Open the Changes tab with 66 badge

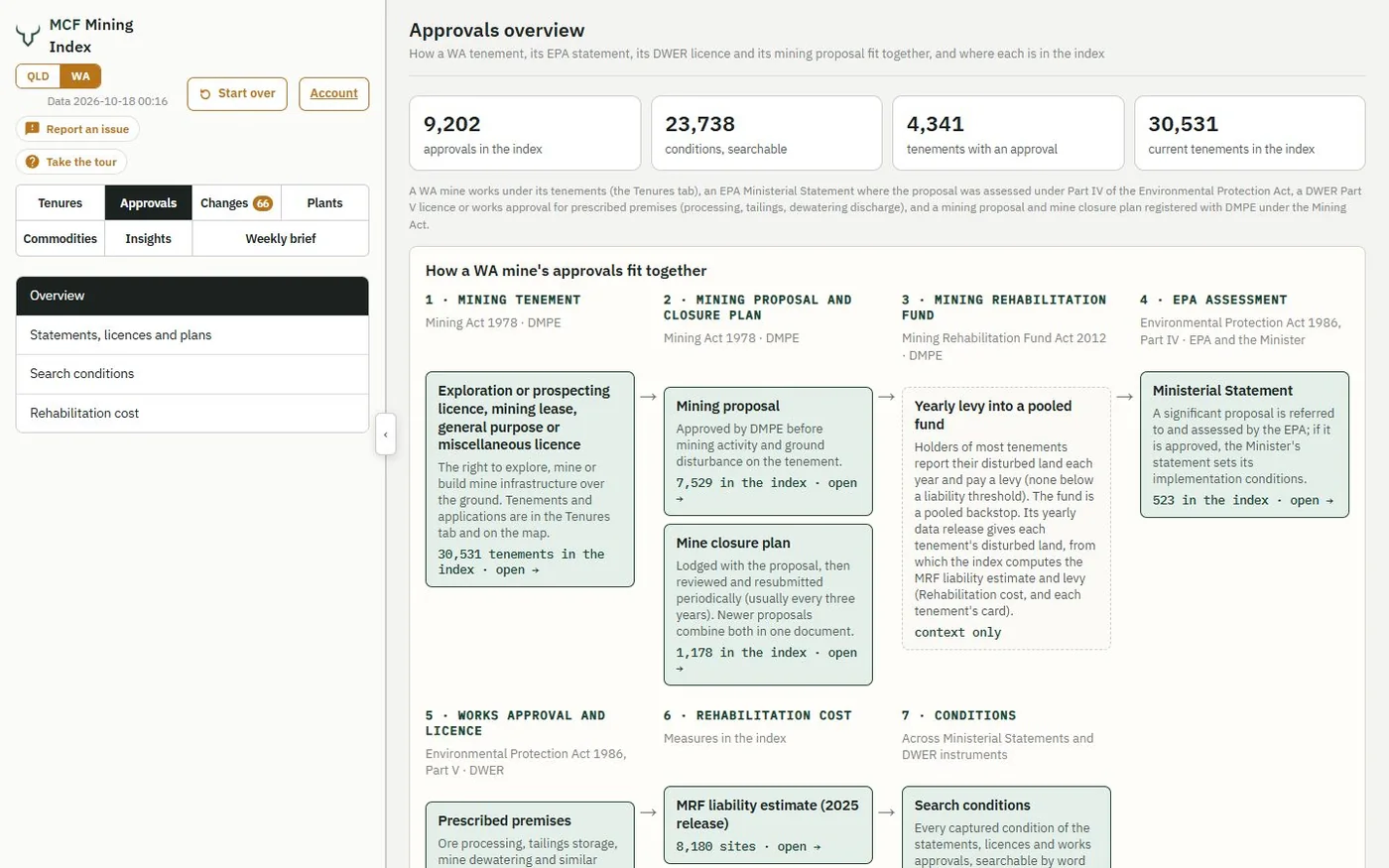pos(236,202)
